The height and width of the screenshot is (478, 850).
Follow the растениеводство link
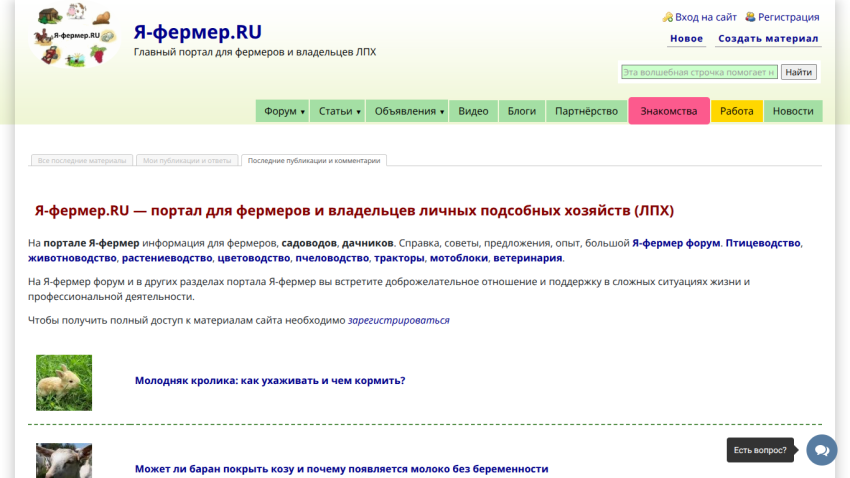pyautogui.click(x=167, y=258)
